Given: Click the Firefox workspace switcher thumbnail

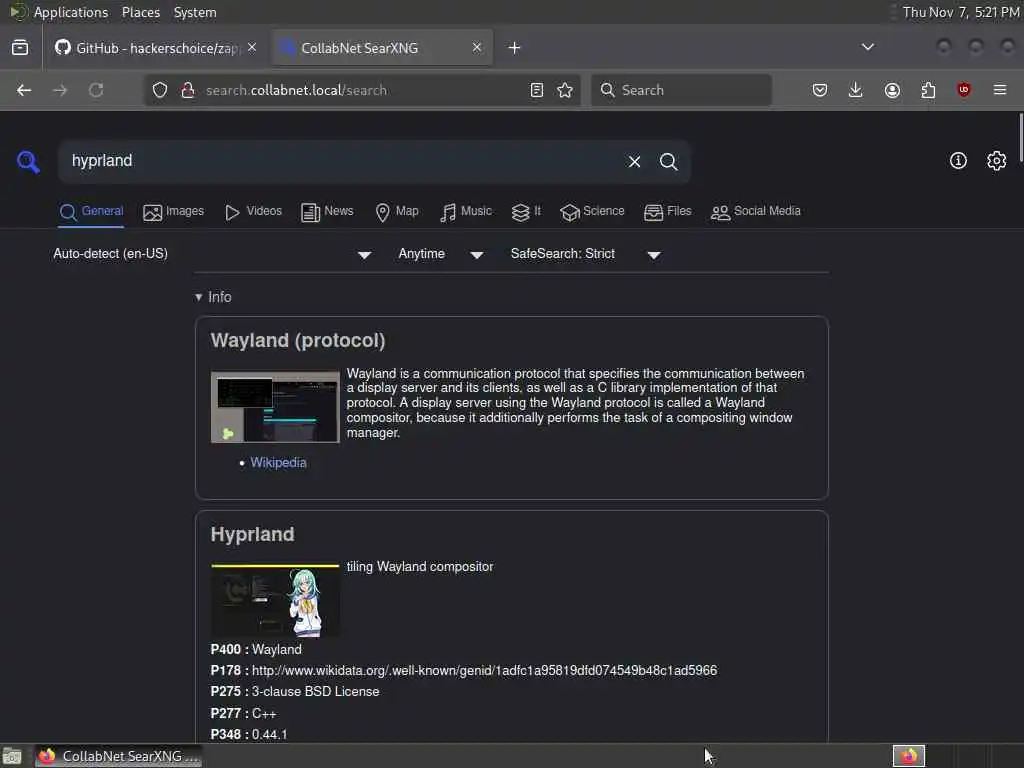Looking at the screenshot, I should click(908, 756).
